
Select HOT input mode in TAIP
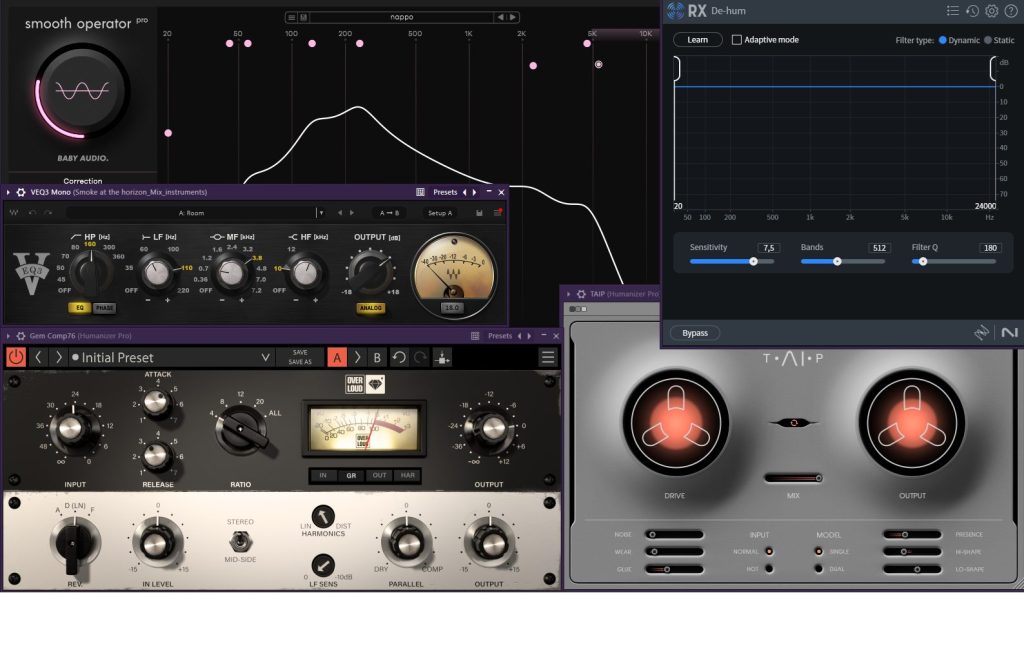[769, 569]
